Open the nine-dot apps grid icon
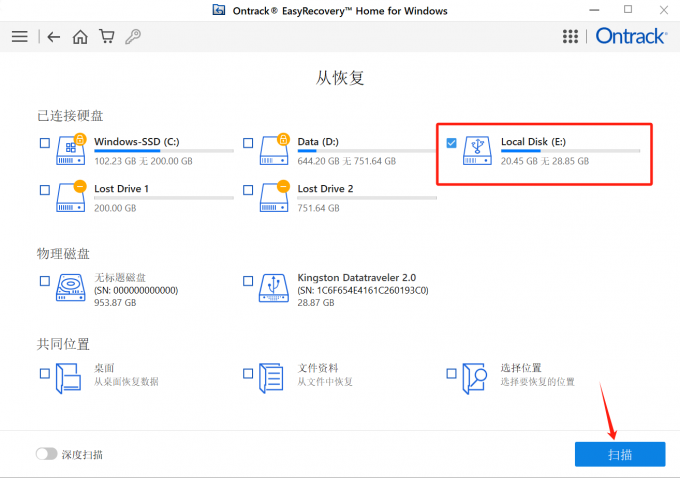The height and width of the screenshot is (478, 680). point(570,36)
